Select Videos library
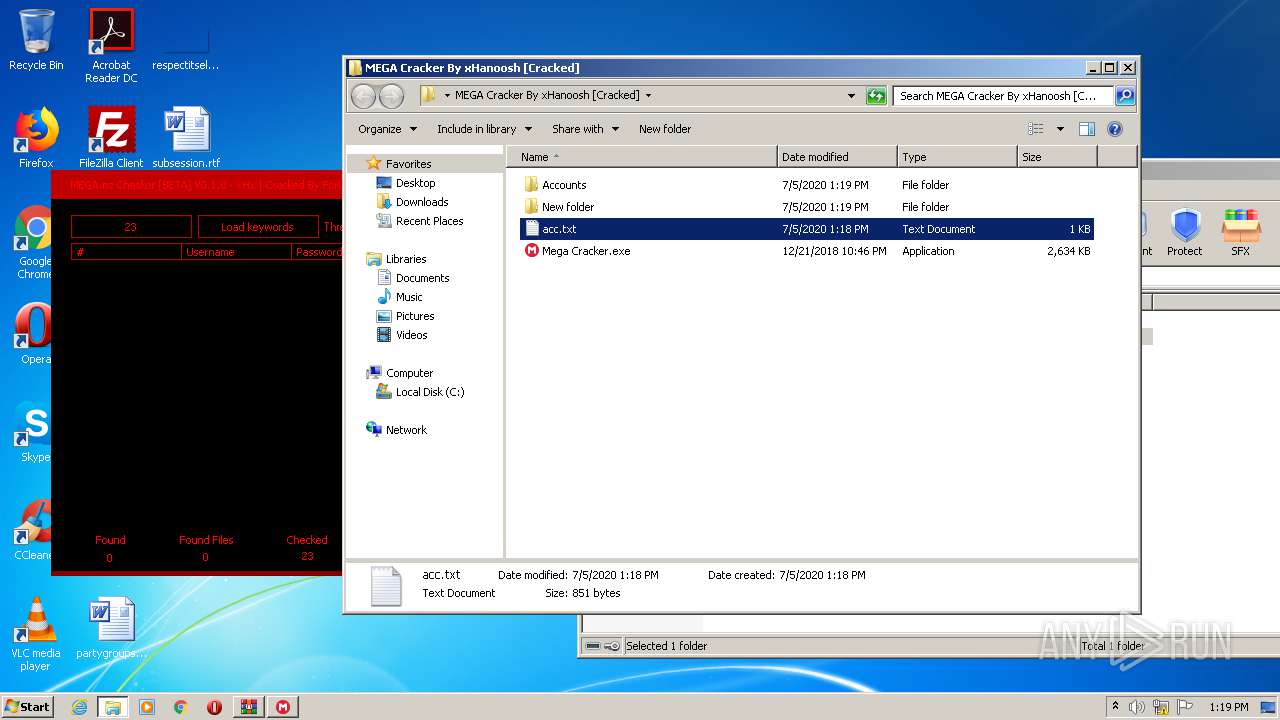This screenshot has width=1280, height=720. coord(411,335)
